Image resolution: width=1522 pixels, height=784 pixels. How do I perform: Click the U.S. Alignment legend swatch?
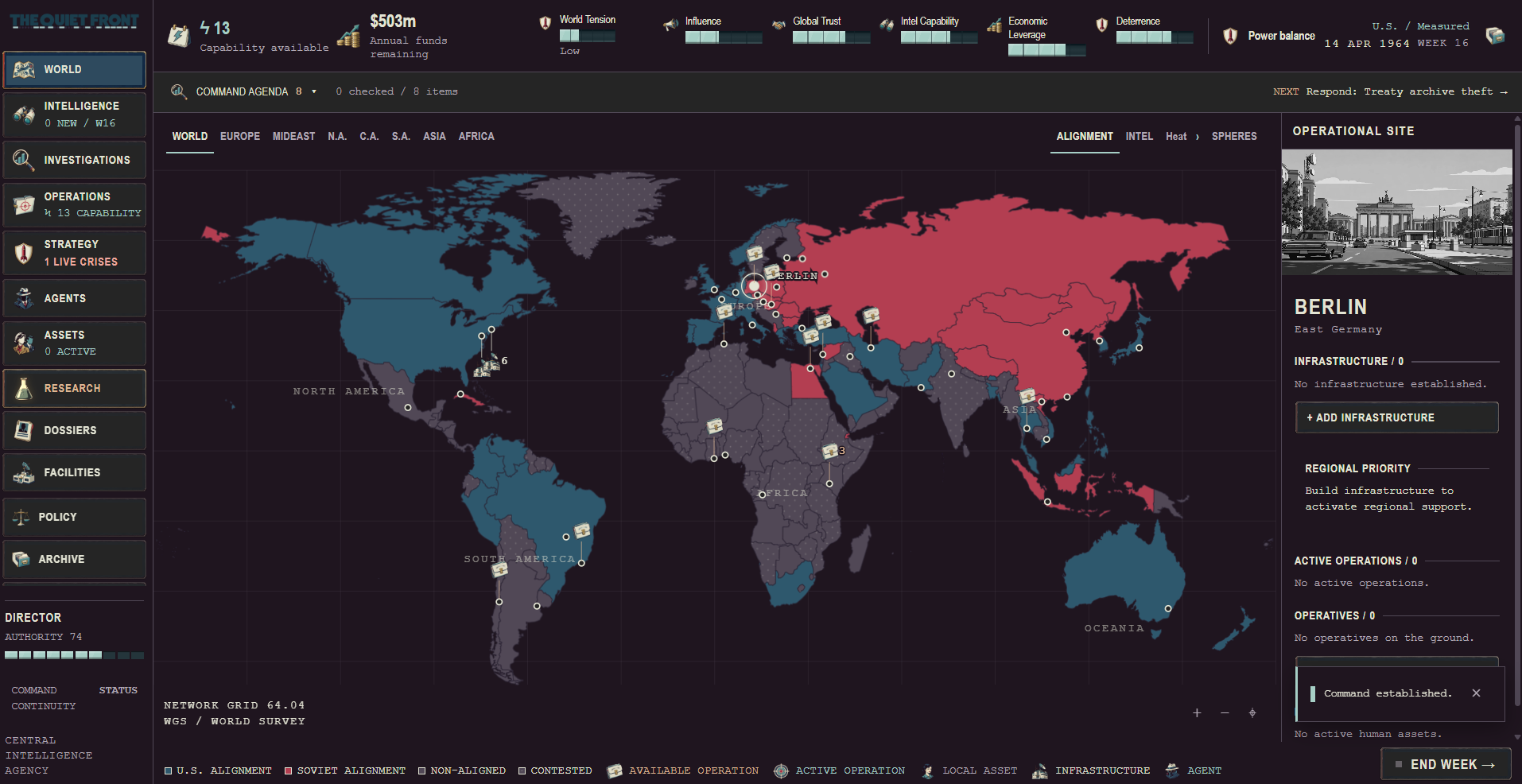(x=169, y=770)
